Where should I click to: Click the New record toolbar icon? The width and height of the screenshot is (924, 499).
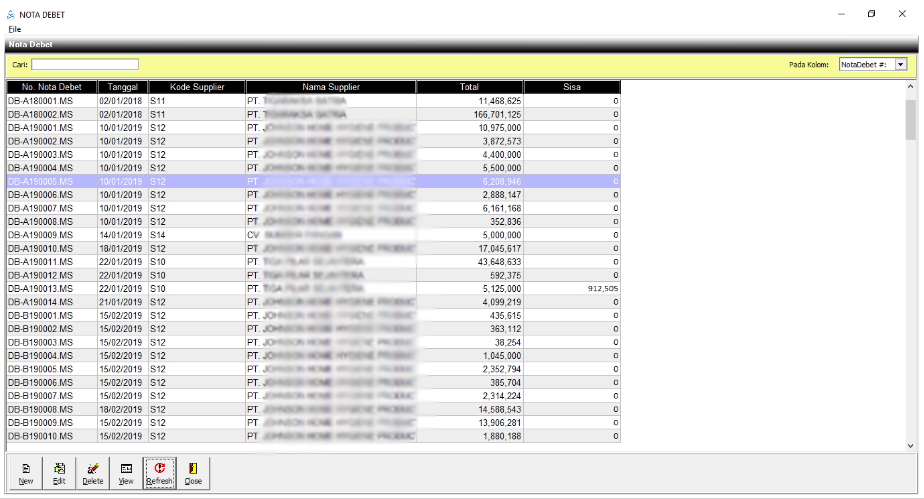tap(26, 473)
